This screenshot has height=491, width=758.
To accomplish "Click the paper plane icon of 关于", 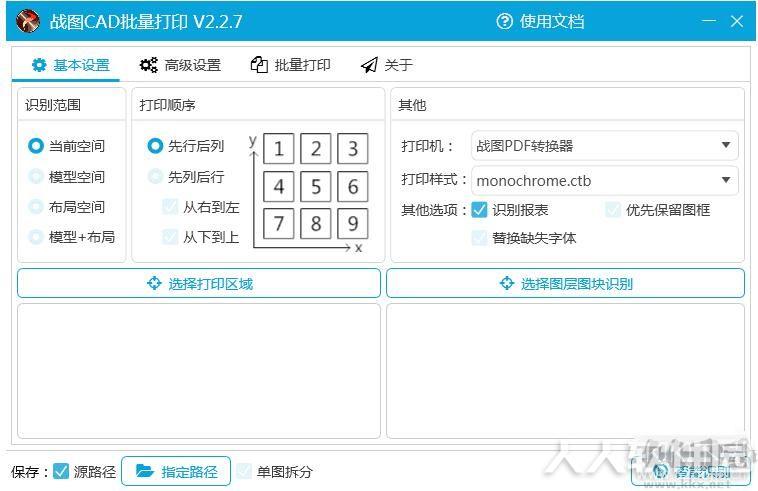I will click(x=369, y=65).
